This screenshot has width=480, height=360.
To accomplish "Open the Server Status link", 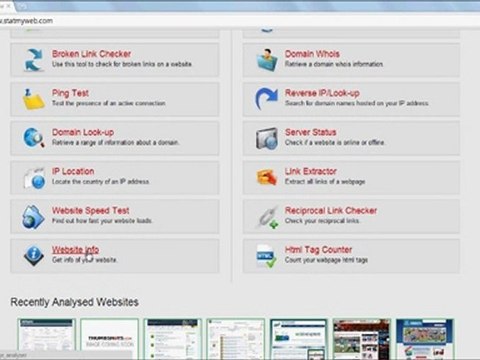I will pyautogui.click(x=311, y=132).
